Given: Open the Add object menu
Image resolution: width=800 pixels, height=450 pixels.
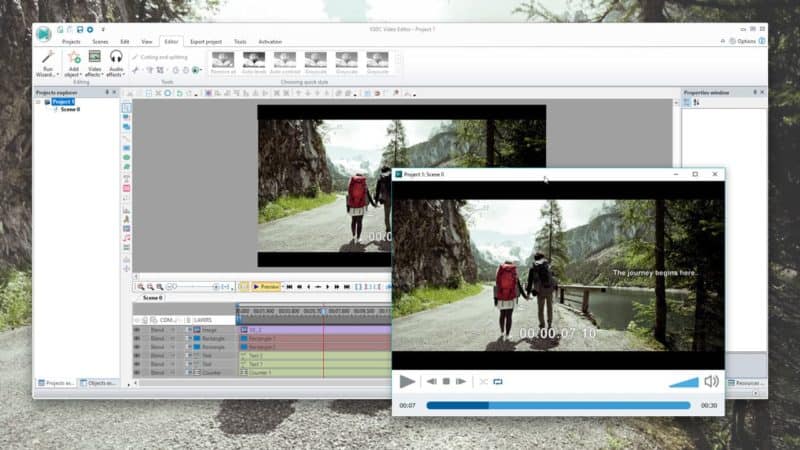Looking at the screenshot, I should coord(73,64).
